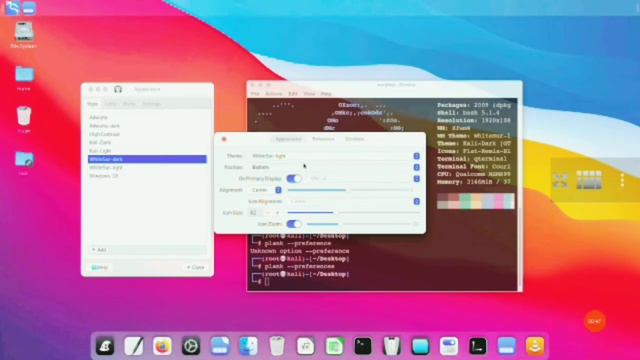
Task: Open the Trash icon in the dock
Action: click(x=277, y=347)
